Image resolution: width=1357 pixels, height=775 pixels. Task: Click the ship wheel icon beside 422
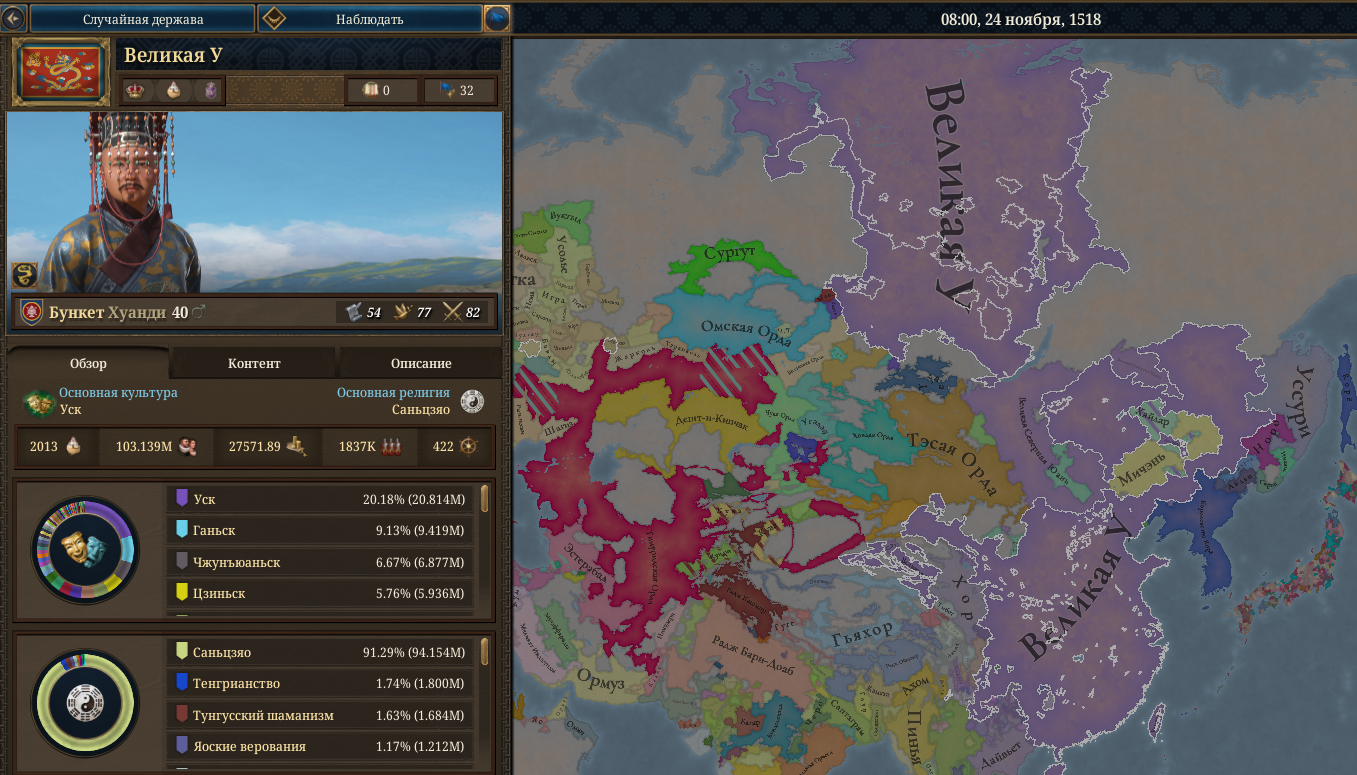pos(469,446)
